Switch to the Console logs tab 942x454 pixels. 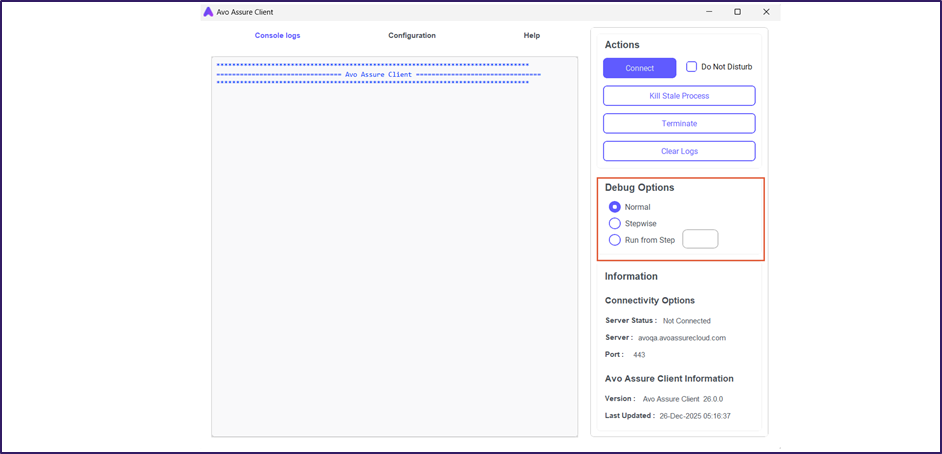[x=277, y=35]
